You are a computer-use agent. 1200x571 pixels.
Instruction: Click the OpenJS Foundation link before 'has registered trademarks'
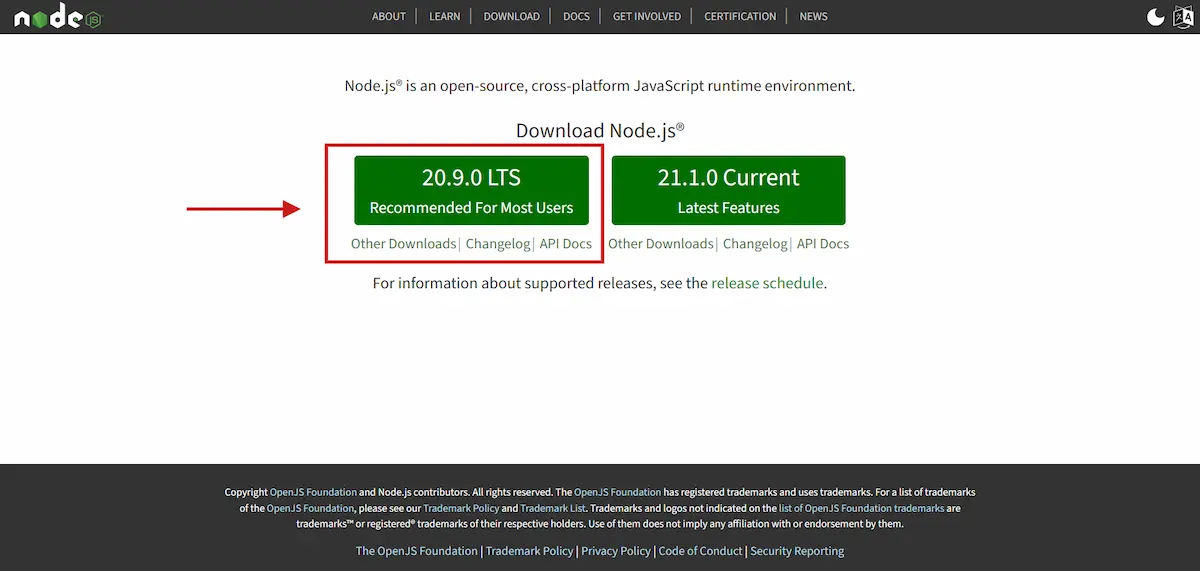(x=617, y=492)
